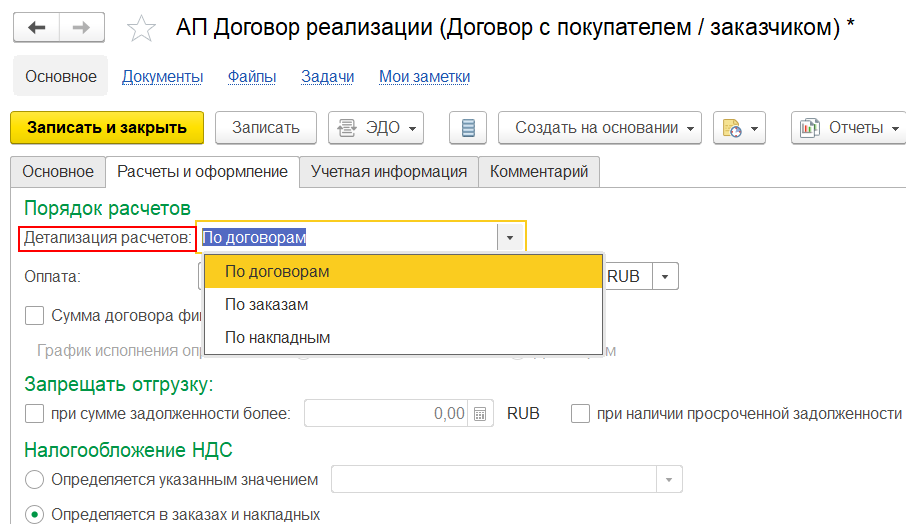Open the Документы link

(x=162, y=76)
